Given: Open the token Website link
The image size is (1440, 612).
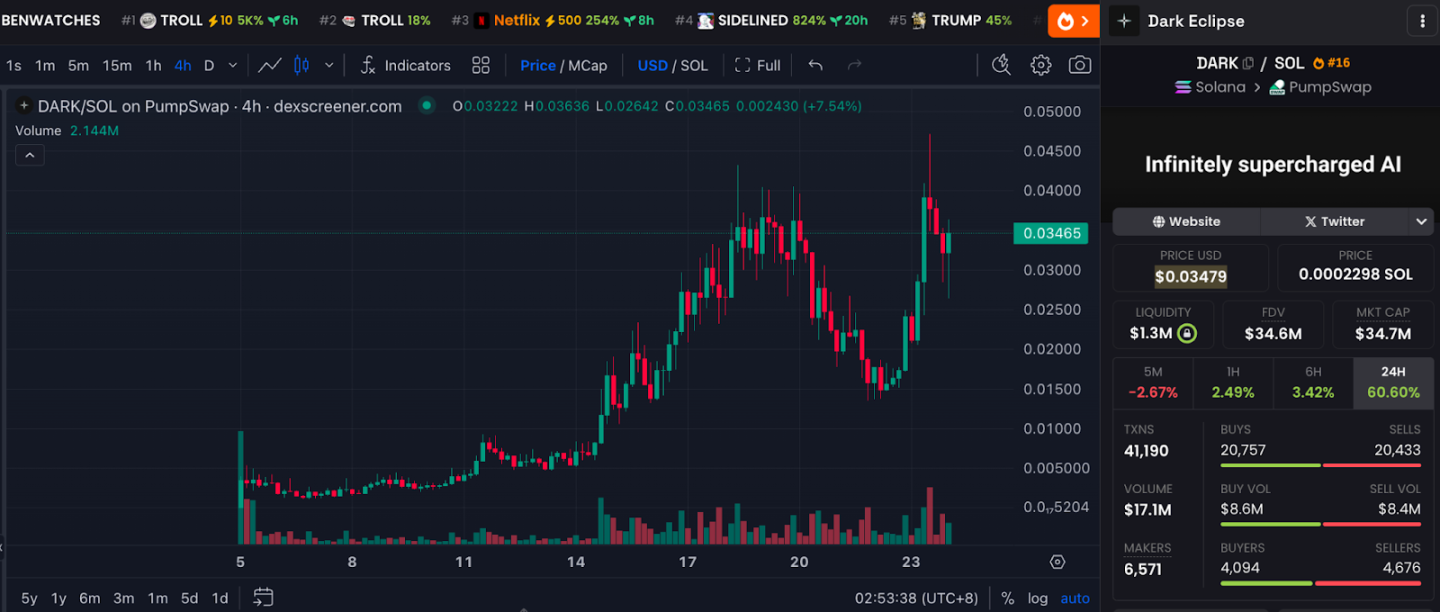Looking at the screenshot, I should pos(1187,221).
